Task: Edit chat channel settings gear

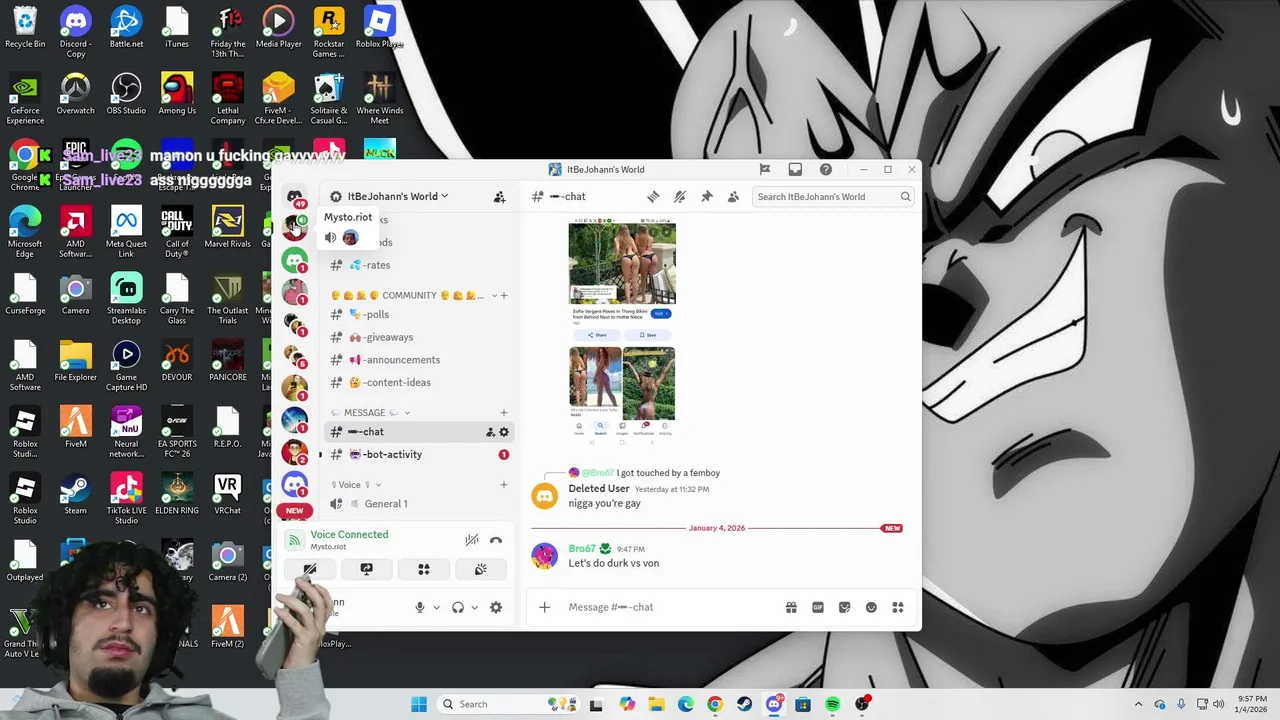Action: (504, 432)
